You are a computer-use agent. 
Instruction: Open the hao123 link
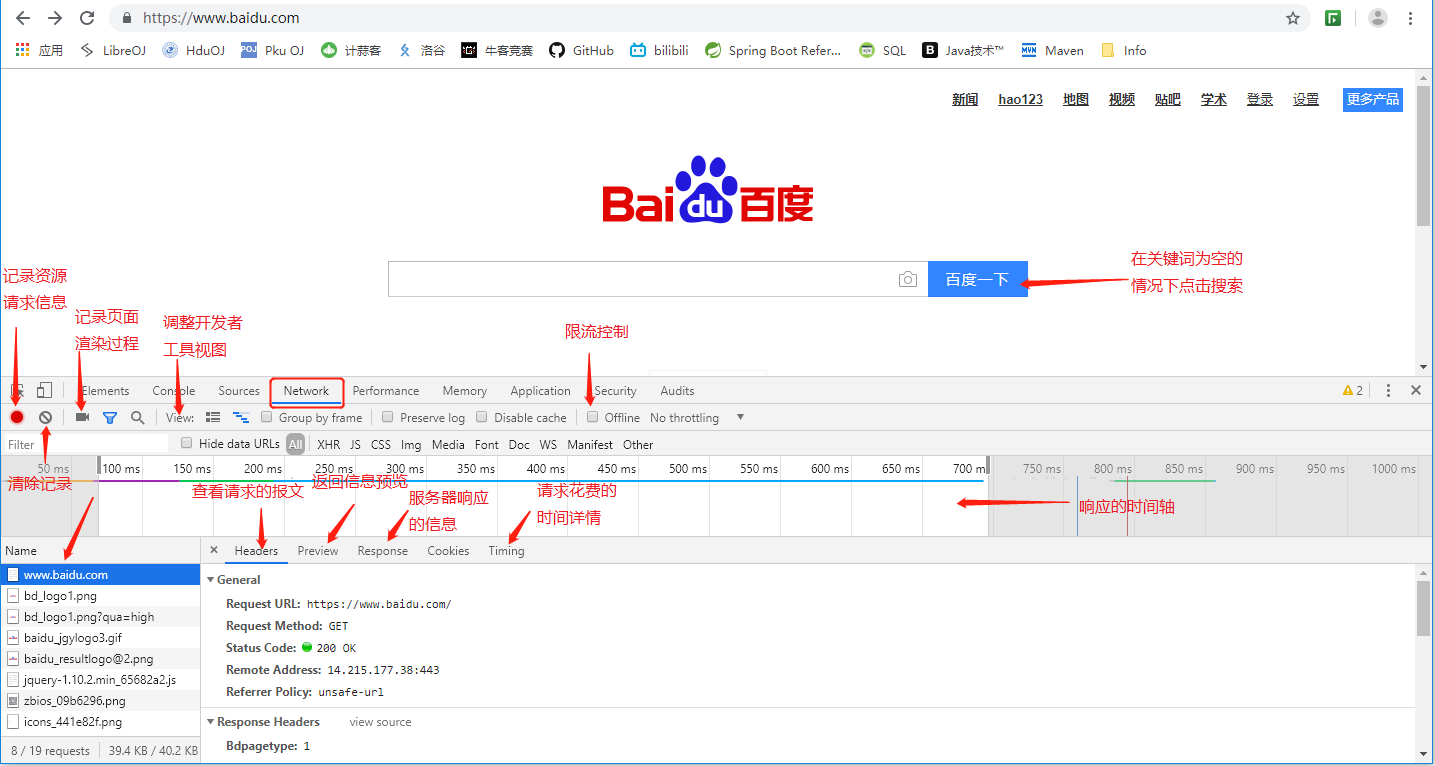point(1020,99)
